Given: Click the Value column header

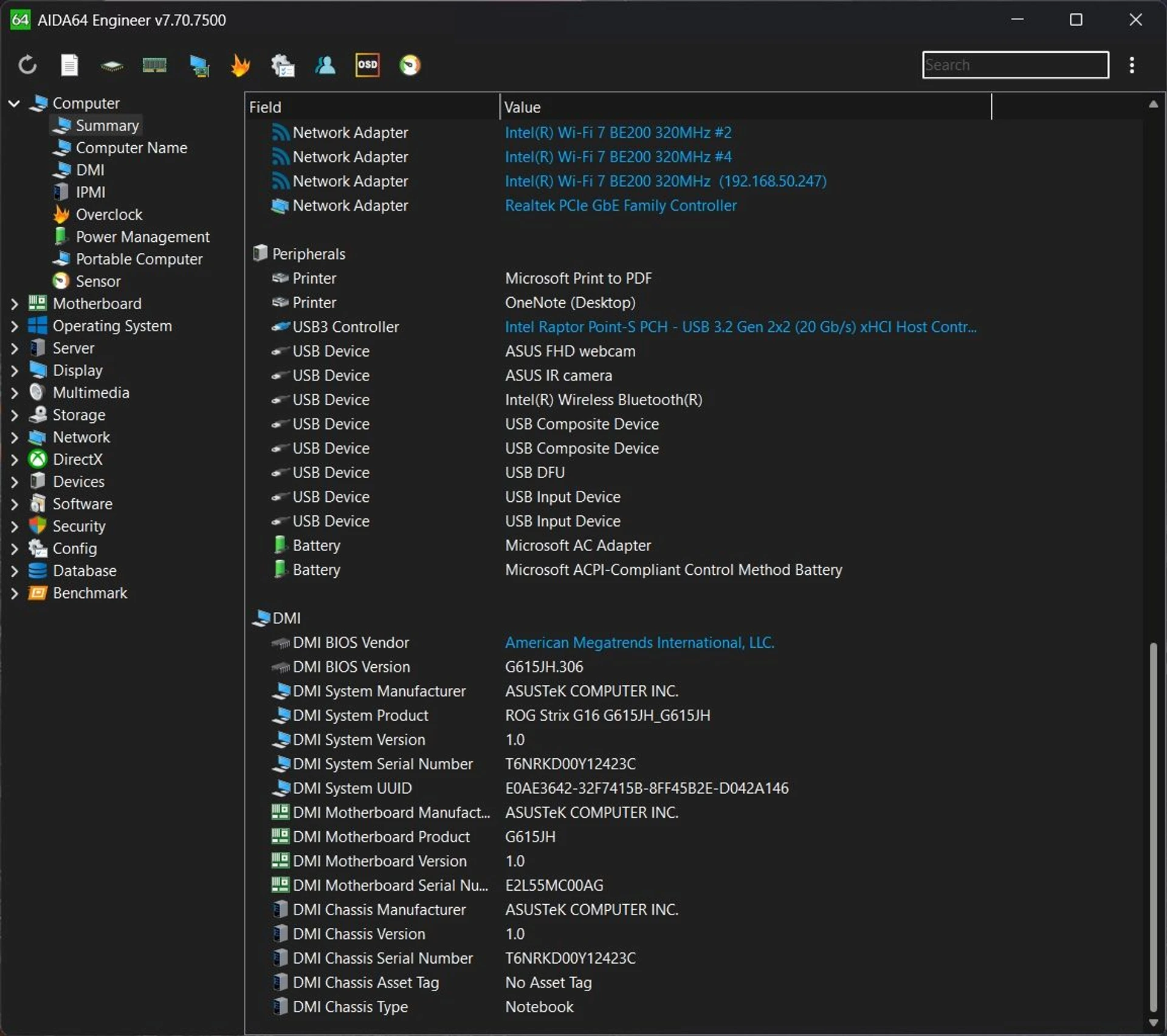Looking at the screenshot, I should (x=745, y=107).
